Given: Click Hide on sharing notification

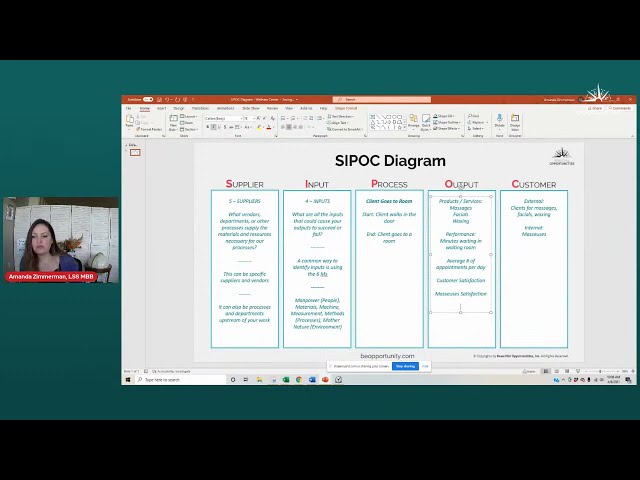Looking at the screenshot, I should coord(425,366).
